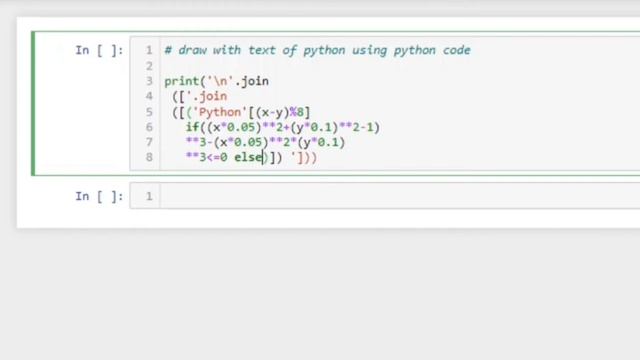Click on print('\n'.join code line
Viewport: 640px width, 360px height.
tap(216, 81)
